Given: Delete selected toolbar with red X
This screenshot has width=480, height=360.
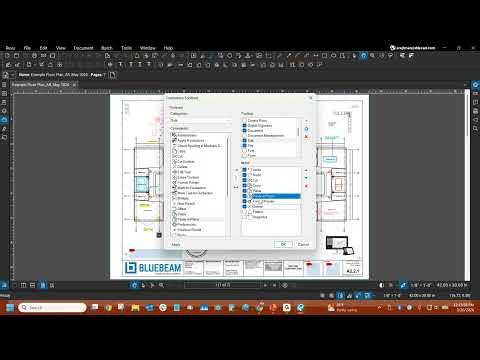Looking at the screenshot, I should point(306,136).
